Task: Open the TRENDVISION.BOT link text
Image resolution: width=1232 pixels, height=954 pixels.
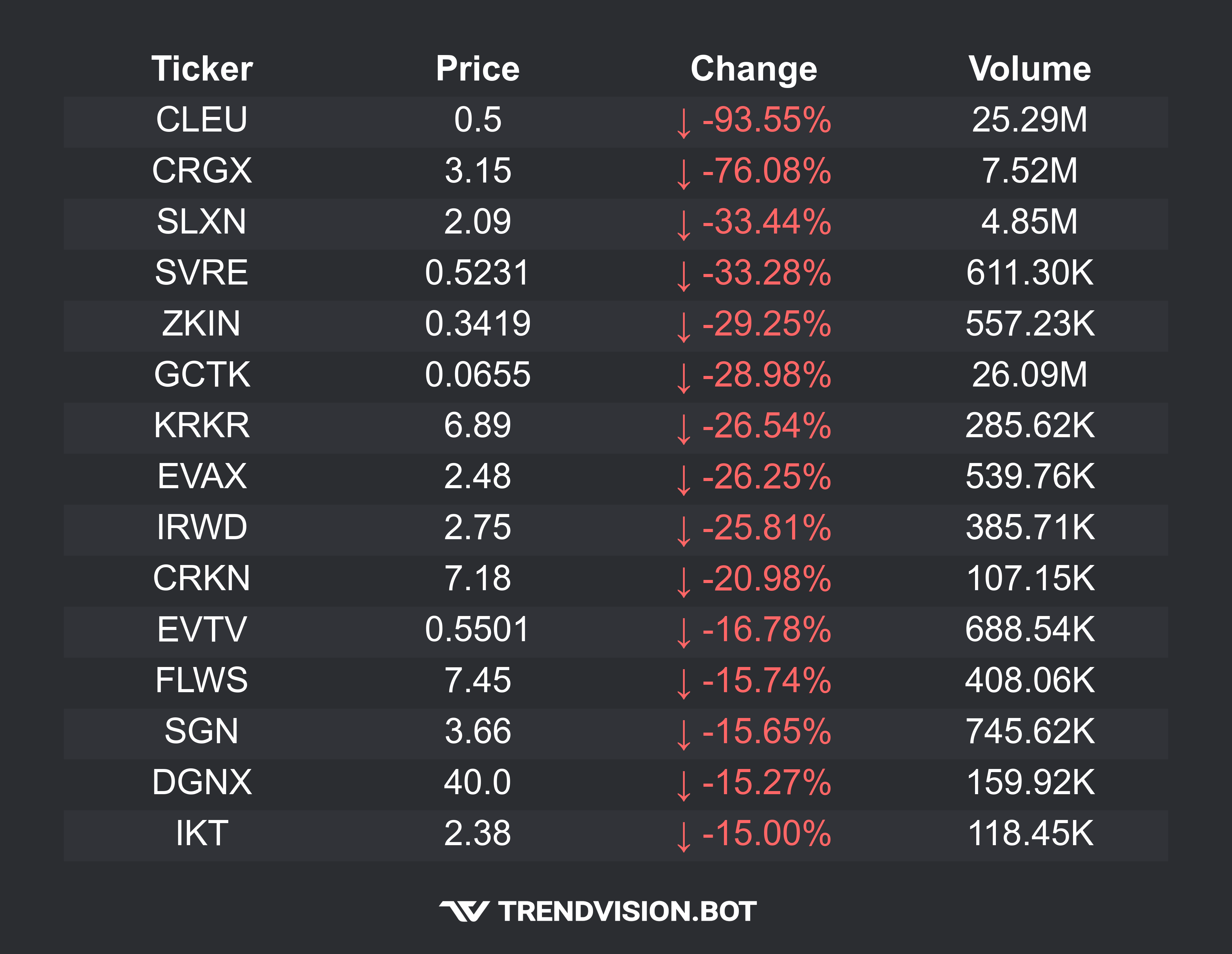Action: click(x=627, y=912)
